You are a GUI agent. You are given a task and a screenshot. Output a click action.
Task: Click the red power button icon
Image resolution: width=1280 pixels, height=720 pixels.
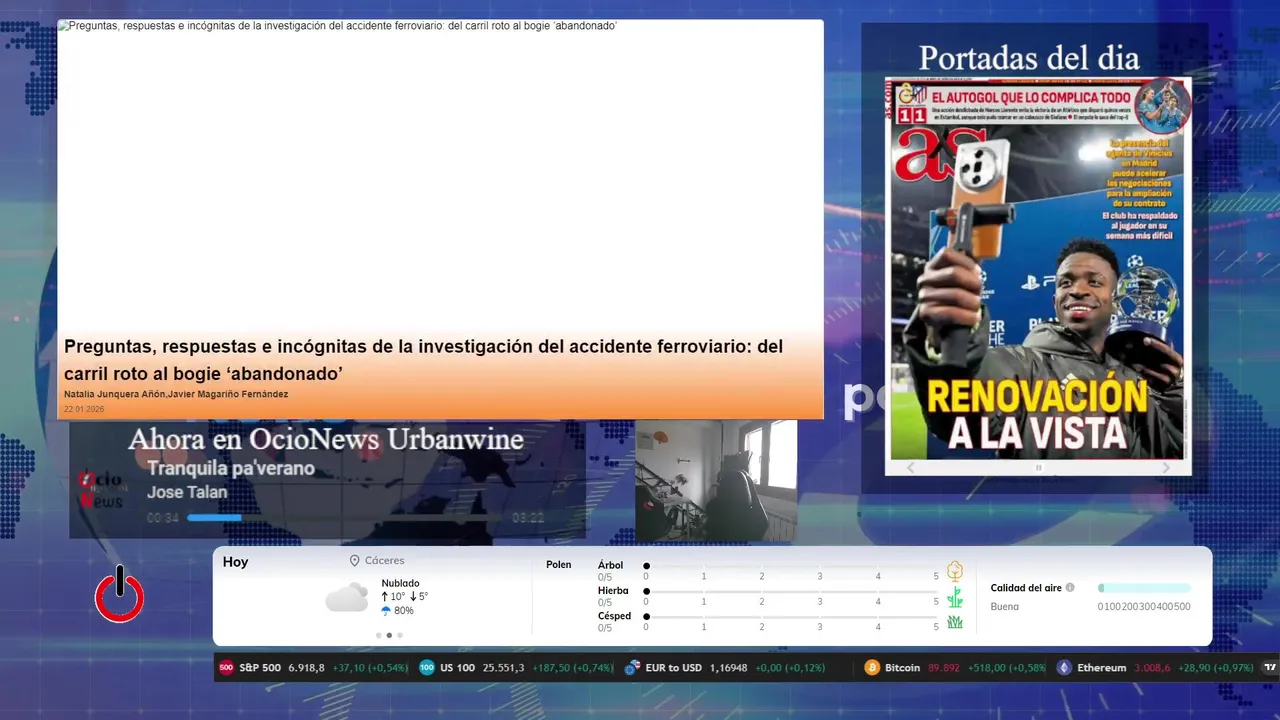coord(120,594)
